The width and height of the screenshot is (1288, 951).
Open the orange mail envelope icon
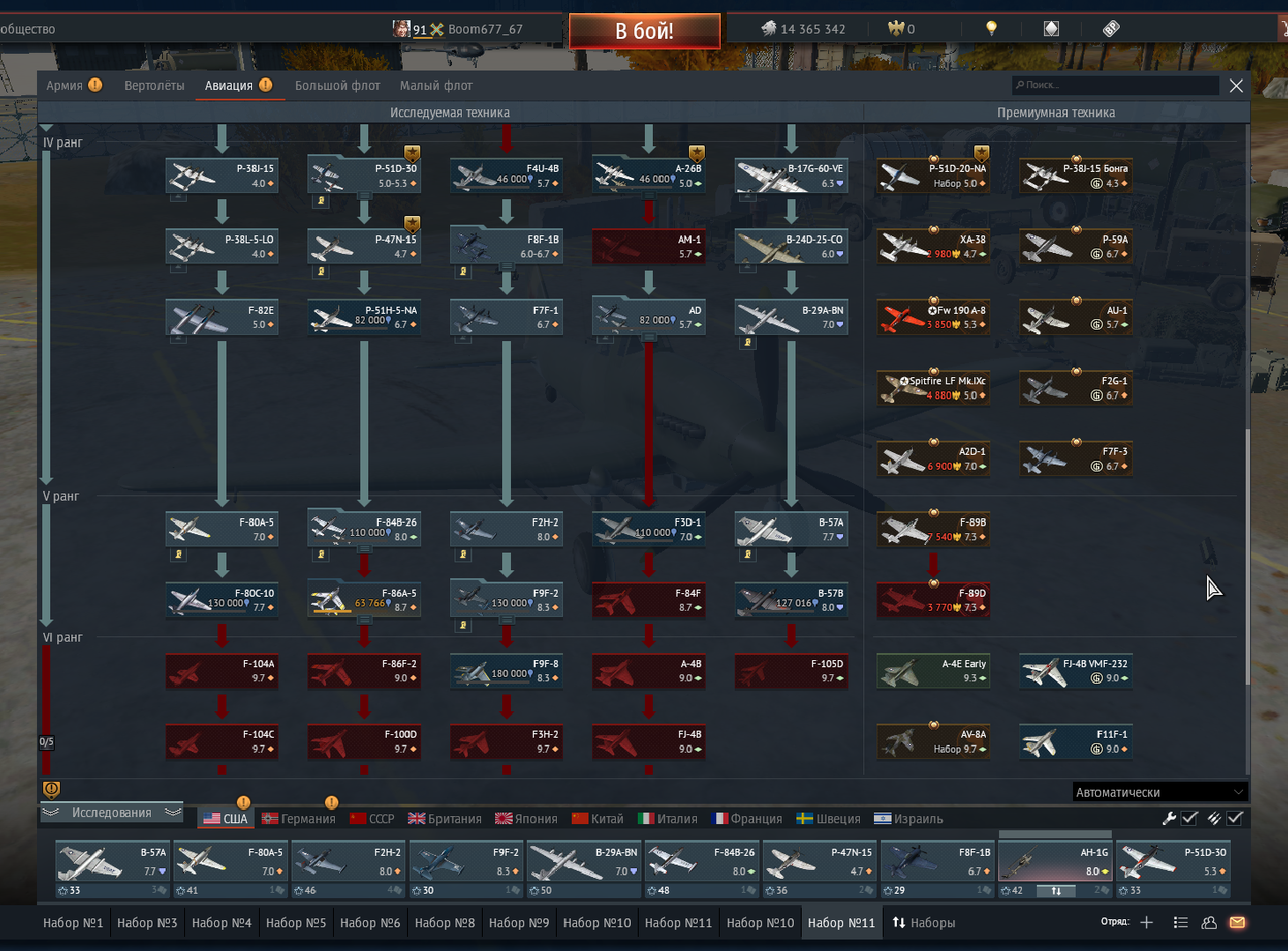click(1237, 922)
